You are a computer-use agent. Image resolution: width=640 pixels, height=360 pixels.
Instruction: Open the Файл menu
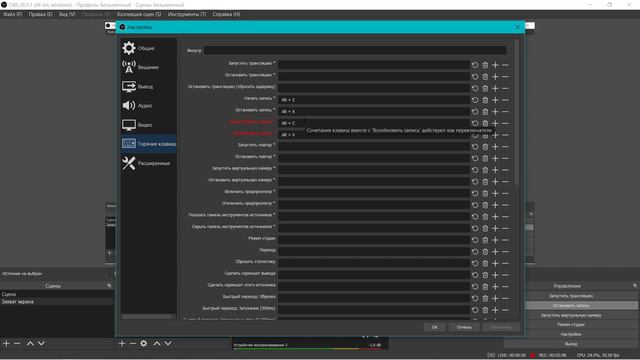[x=13, y=14]
